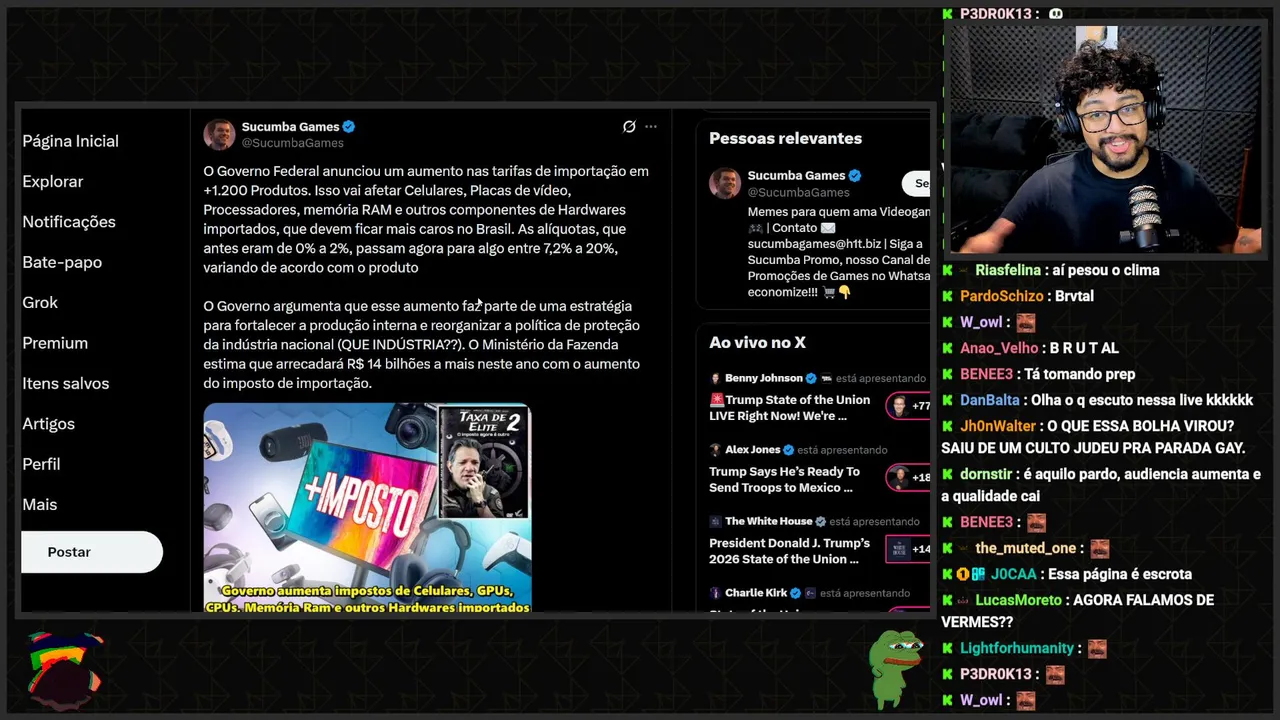1280x720 pixels.
Task: Click the streamer webcam feed
Action: (x=1104, y=139)
